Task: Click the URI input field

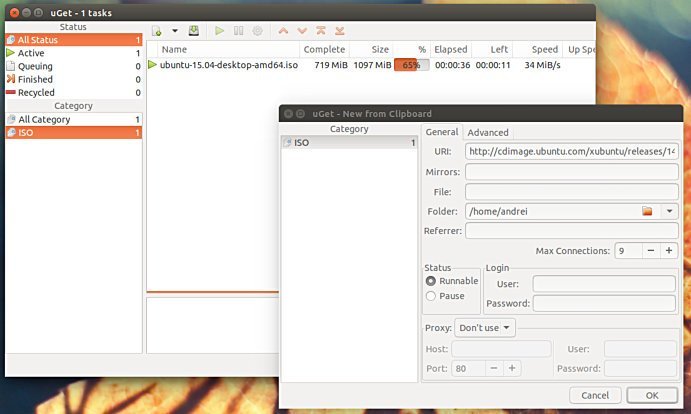Action: 572,151
